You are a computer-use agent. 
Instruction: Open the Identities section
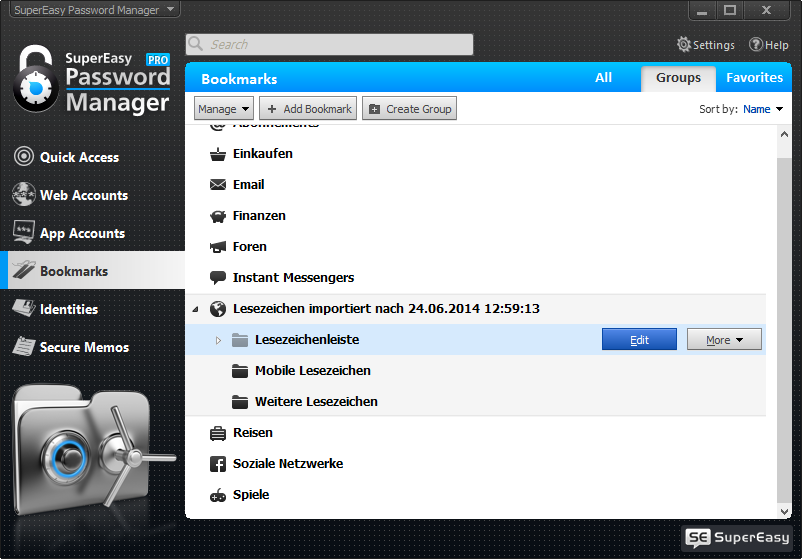pyautogui.click(x=92, y=308)
